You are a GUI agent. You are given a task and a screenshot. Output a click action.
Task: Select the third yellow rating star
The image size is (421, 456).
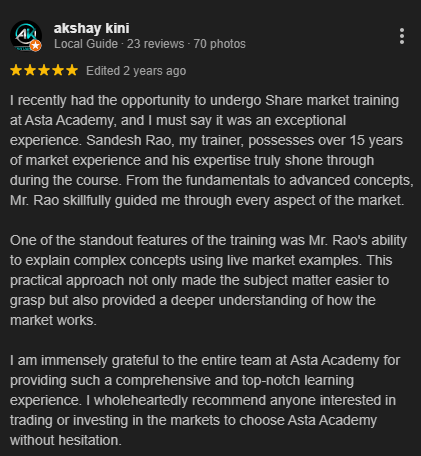(44, 70)
